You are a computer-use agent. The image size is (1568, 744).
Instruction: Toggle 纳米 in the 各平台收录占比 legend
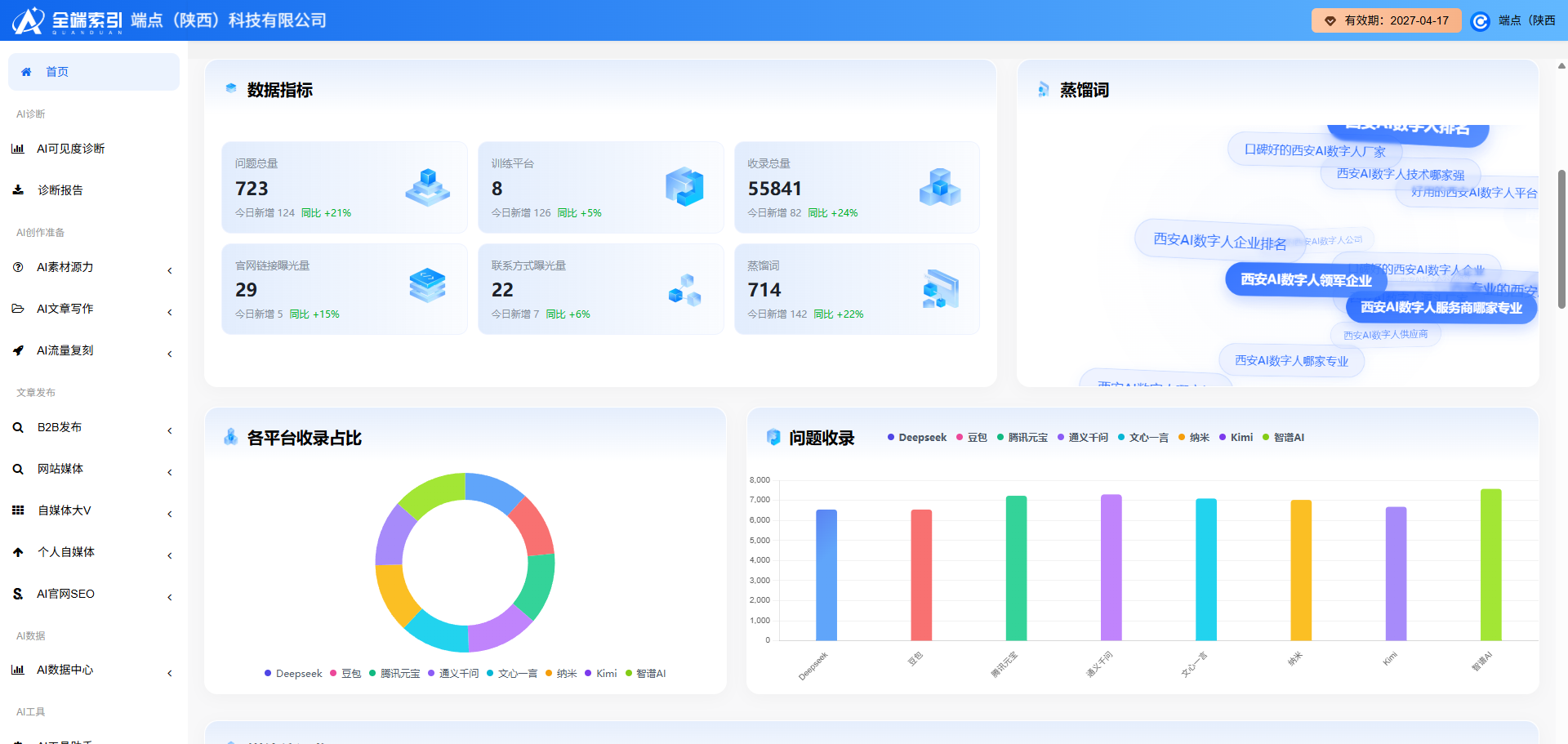point(561,674)
